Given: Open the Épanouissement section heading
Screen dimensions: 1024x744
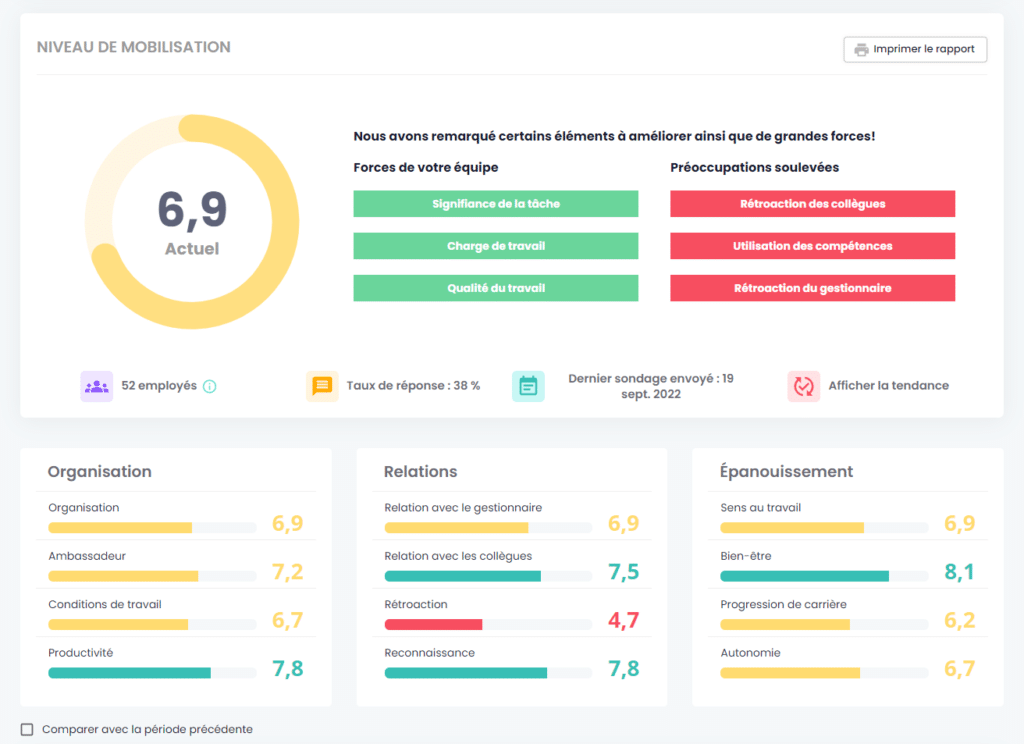Looking at the screenshot, I should coord(786,472).
